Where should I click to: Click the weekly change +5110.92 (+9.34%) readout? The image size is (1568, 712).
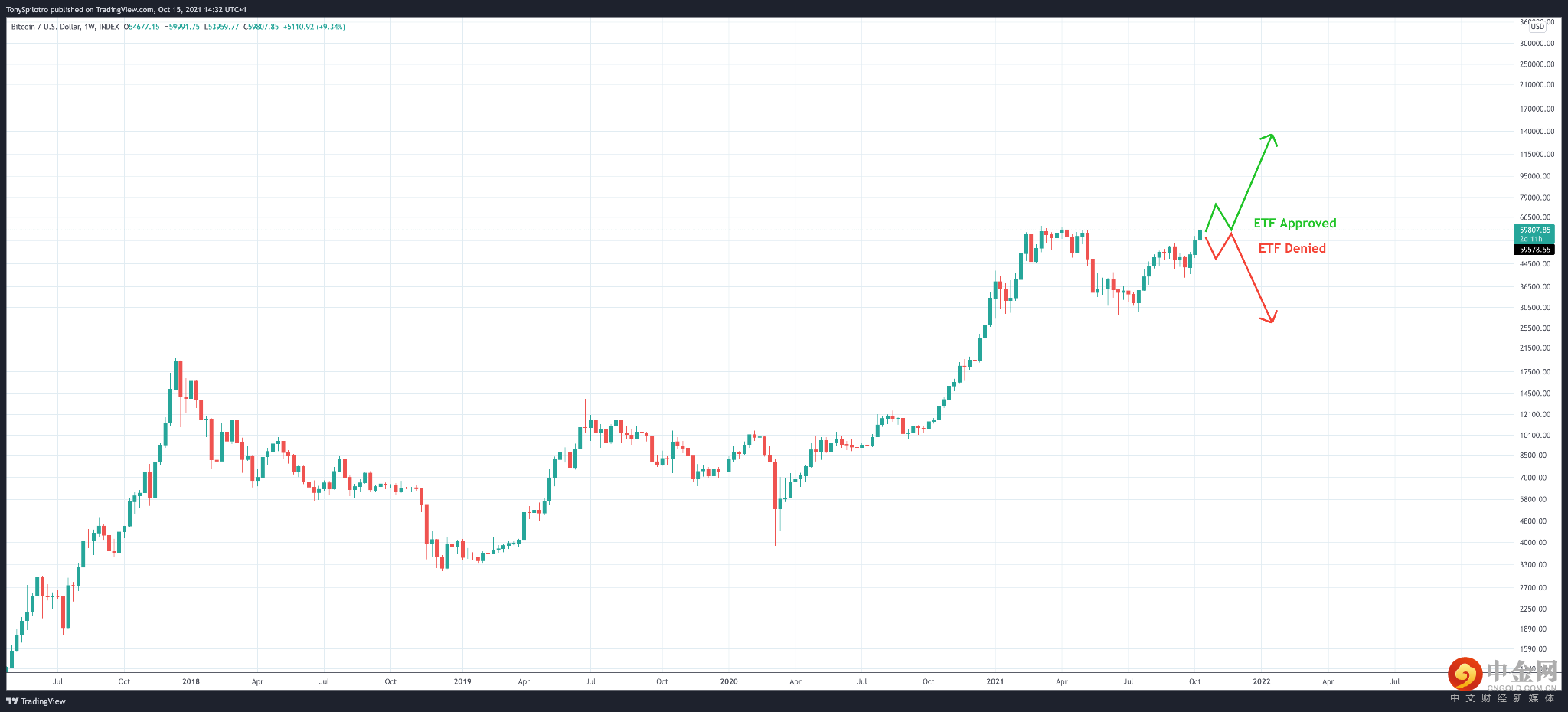pyautogui.click(x=314, y=27)
